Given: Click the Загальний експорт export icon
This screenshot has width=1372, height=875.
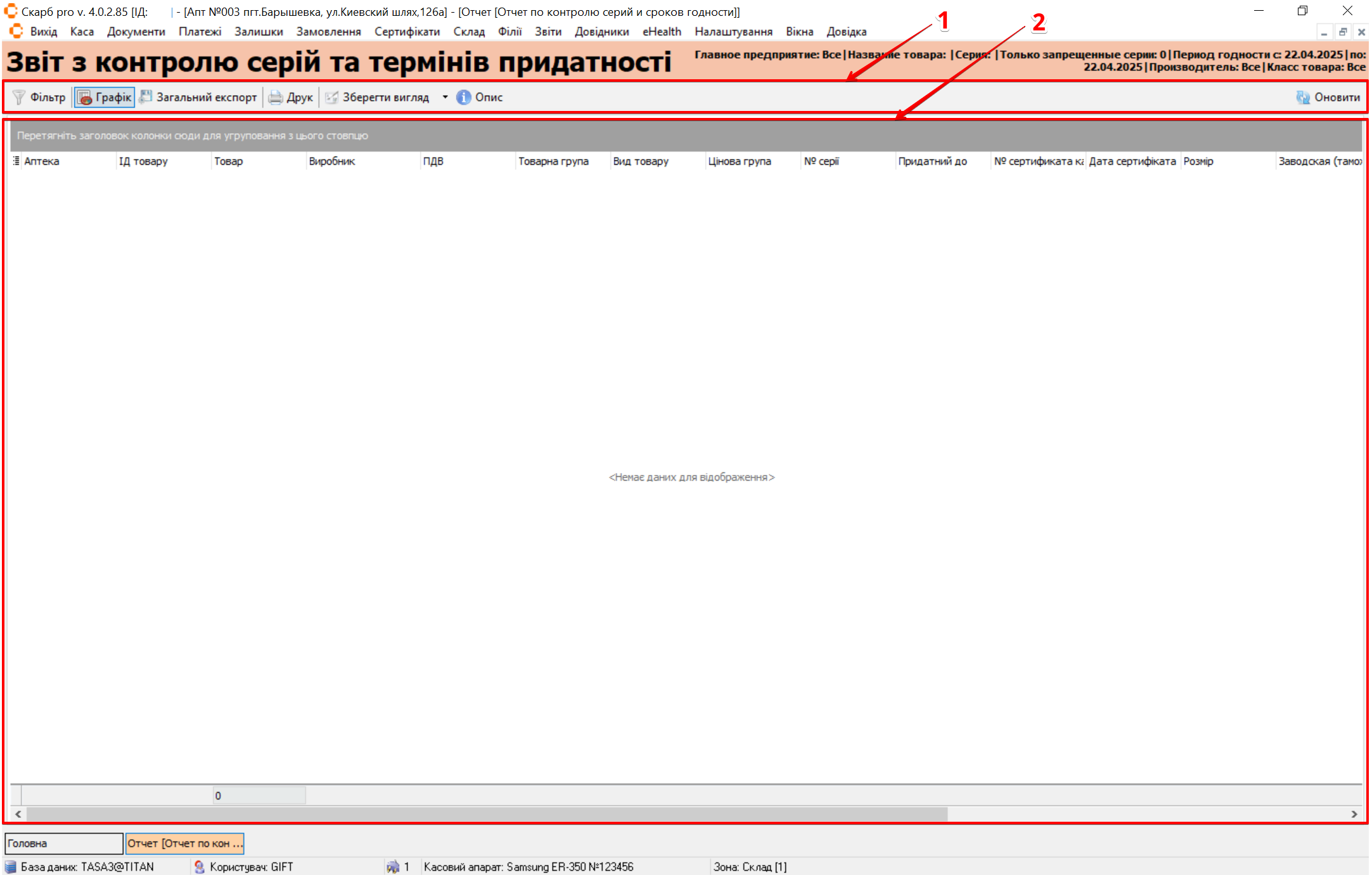Looking at the screenshot, I should pos(146,97).
